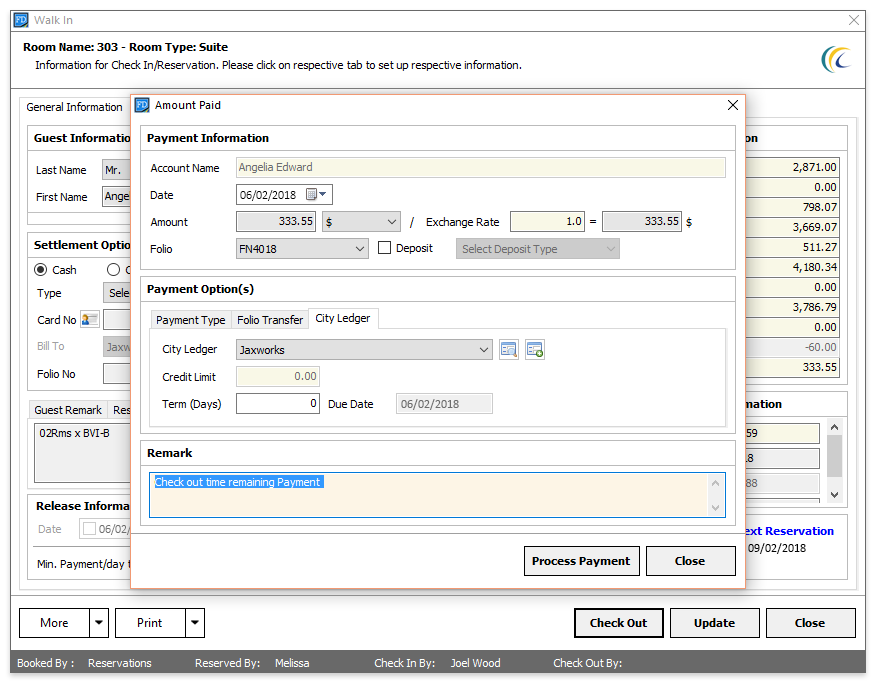Screen dimensions: 876x683
Task: Click the Term (Days) input field
Action: [278, 404]
